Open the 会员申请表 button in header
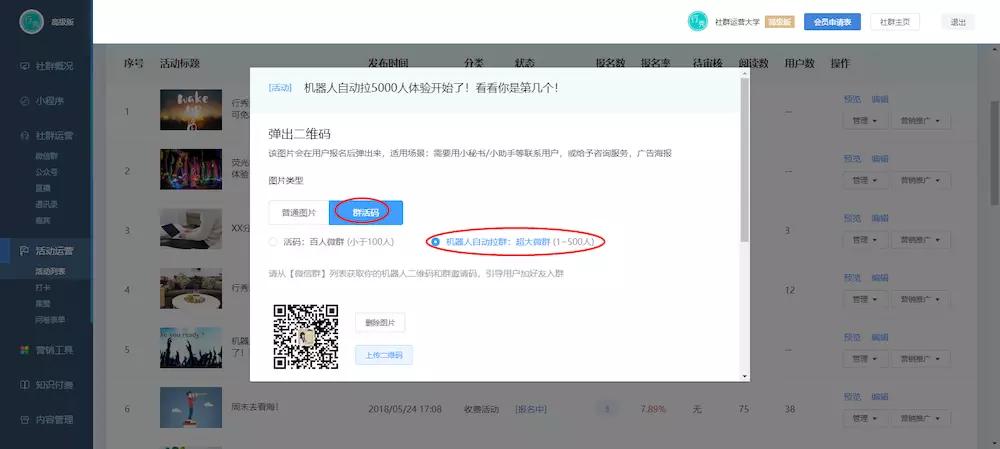The width and height of the screenshot is (1000, 449). pos(832,22)
